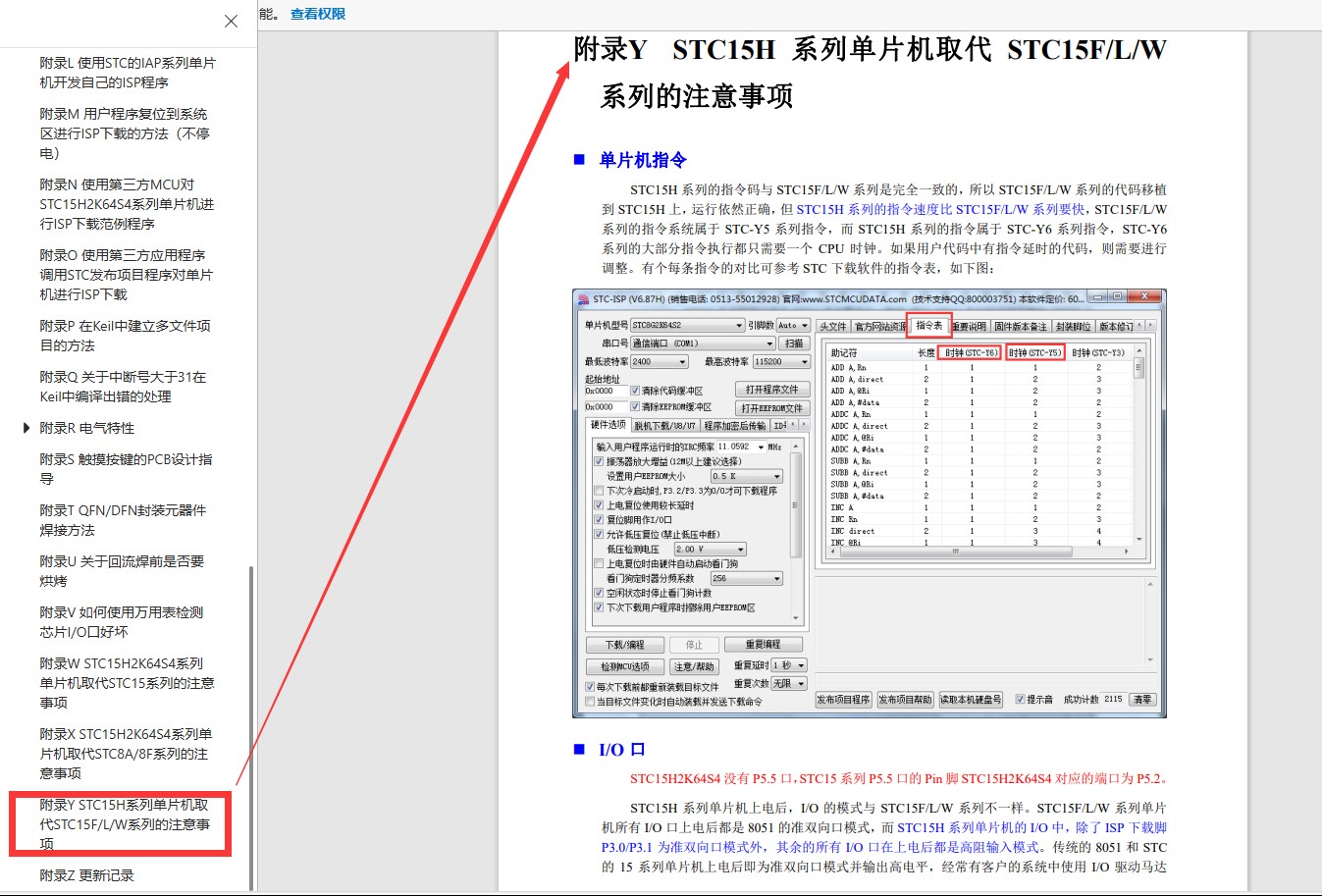Open 低压检测电压 2.00 V dropdown

click(710, 550)
